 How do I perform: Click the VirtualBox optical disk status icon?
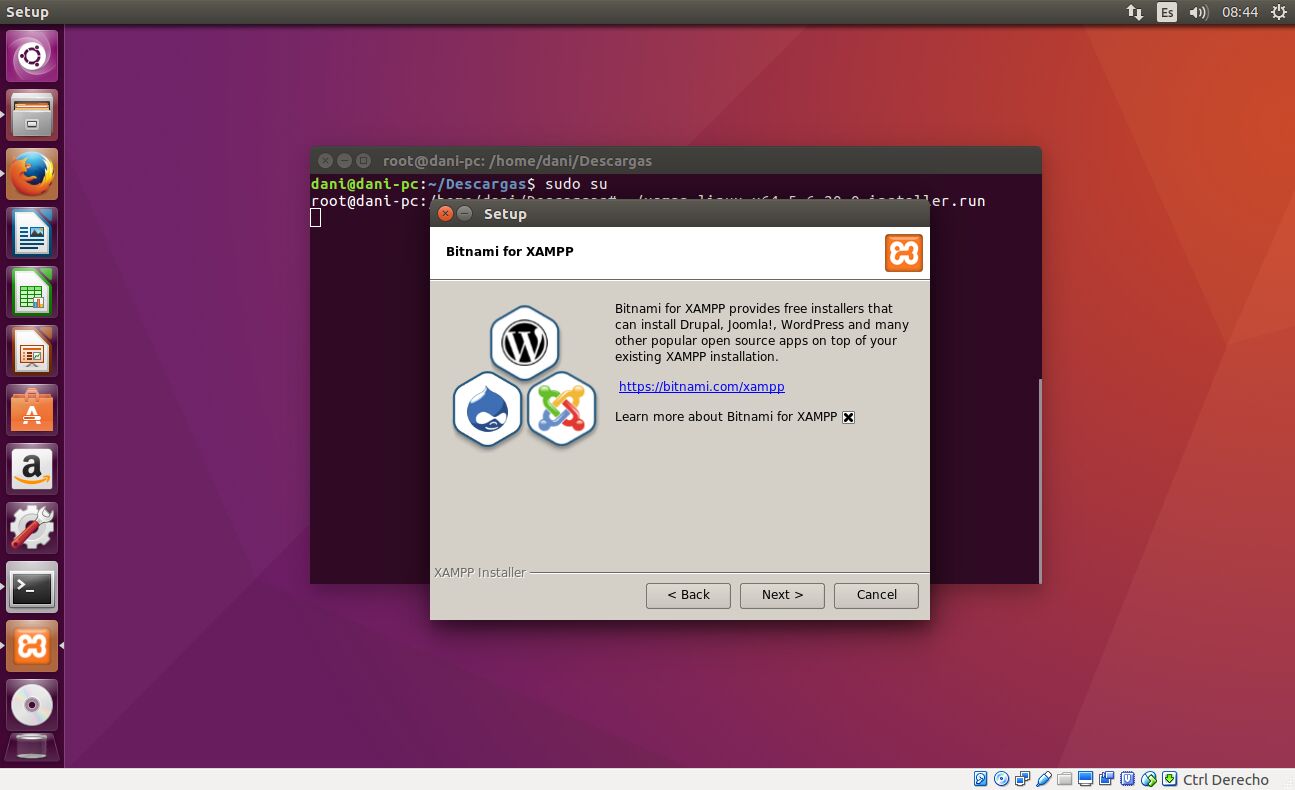pos(1001,779)
